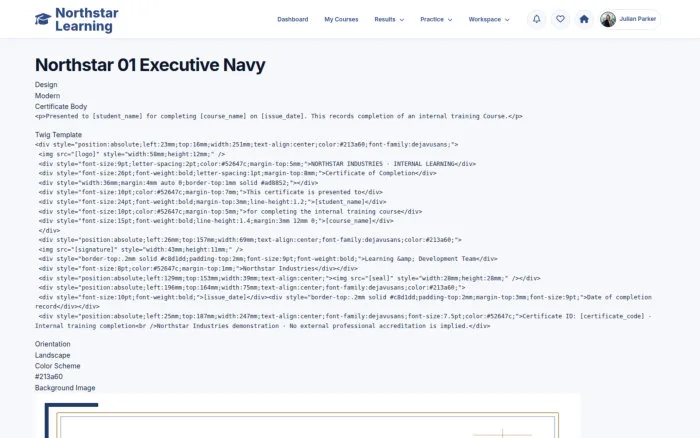Click the Northstar Learning graduation cap logo
The image size is (700, 438).
click(x=43, y=19)
